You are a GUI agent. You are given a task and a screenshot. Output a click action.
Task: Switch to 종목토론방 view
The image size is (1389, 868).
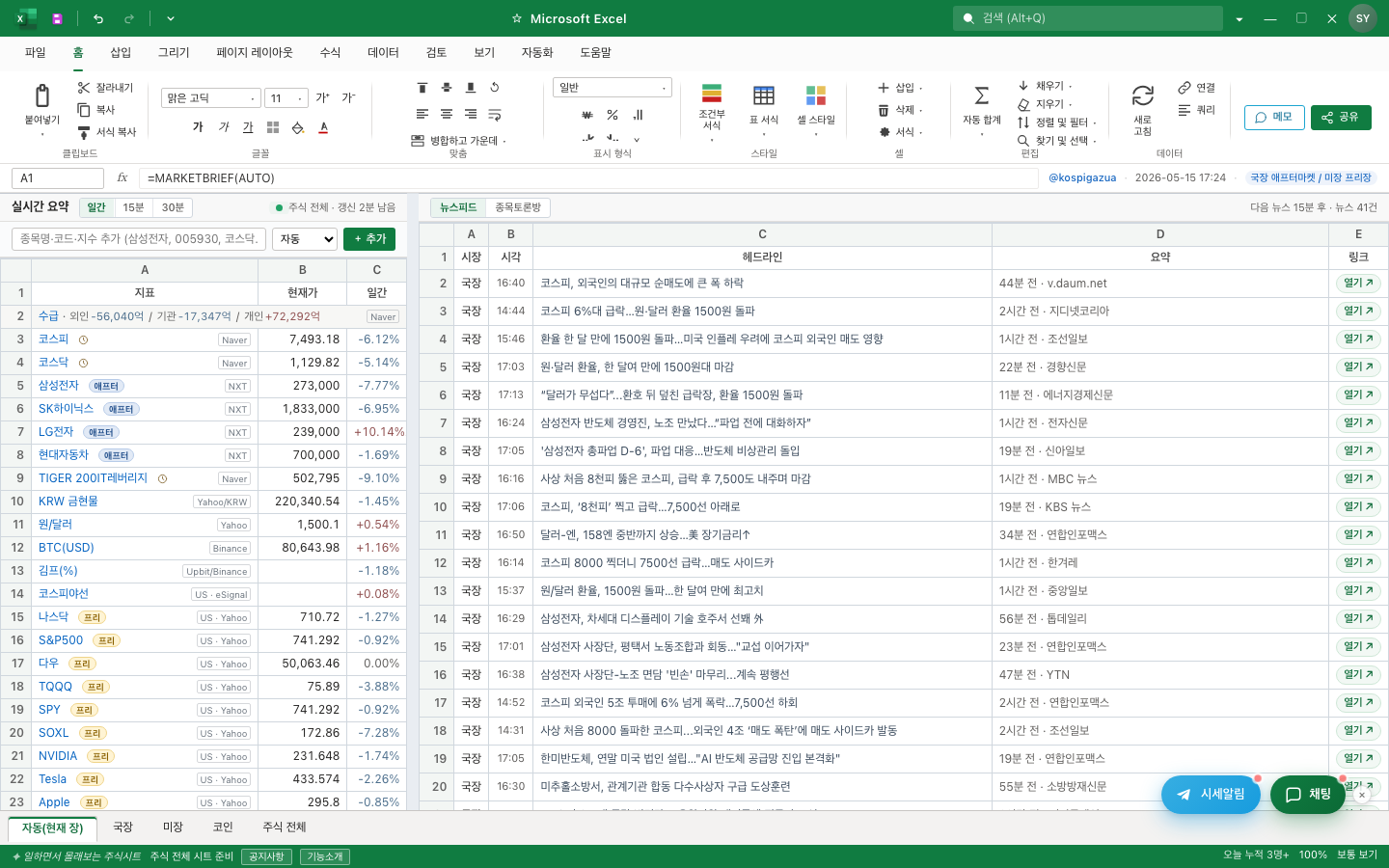pos(518,207)
